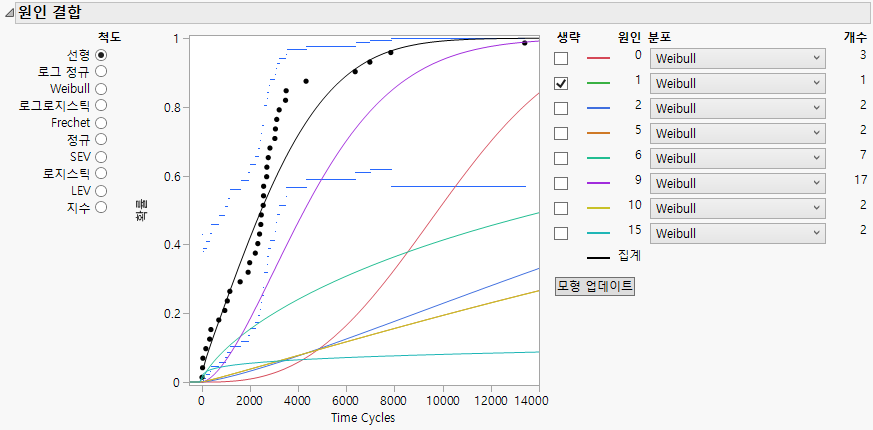Screen dimensions: 873x430
Task: Click black 집계 legend line
Action: click(599, 258)
